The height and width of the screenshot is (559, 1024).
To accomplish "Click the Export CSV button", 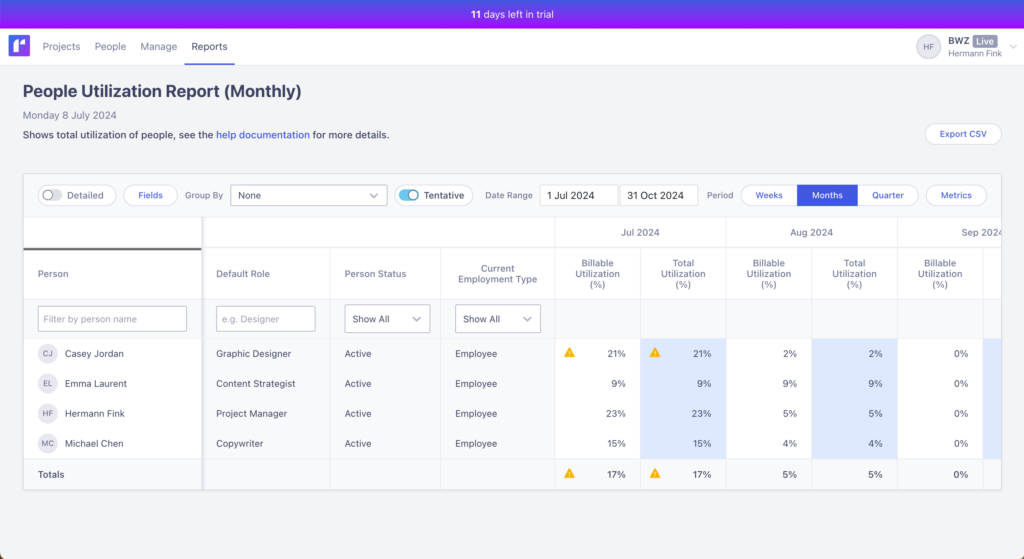I will 963,134.
